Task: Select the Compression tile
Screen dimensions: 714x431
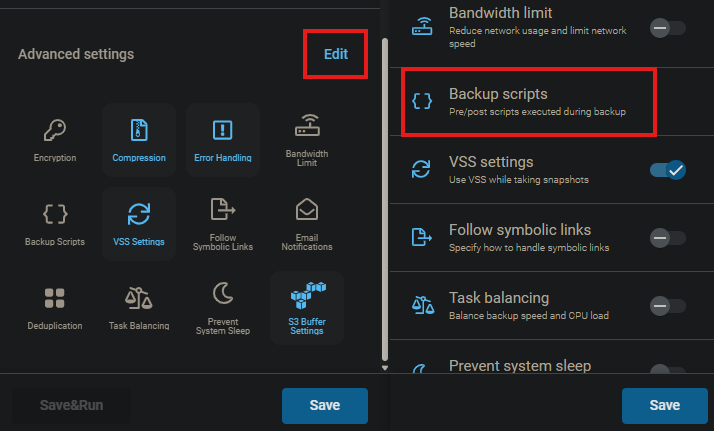Action: [x=139, y=139]
